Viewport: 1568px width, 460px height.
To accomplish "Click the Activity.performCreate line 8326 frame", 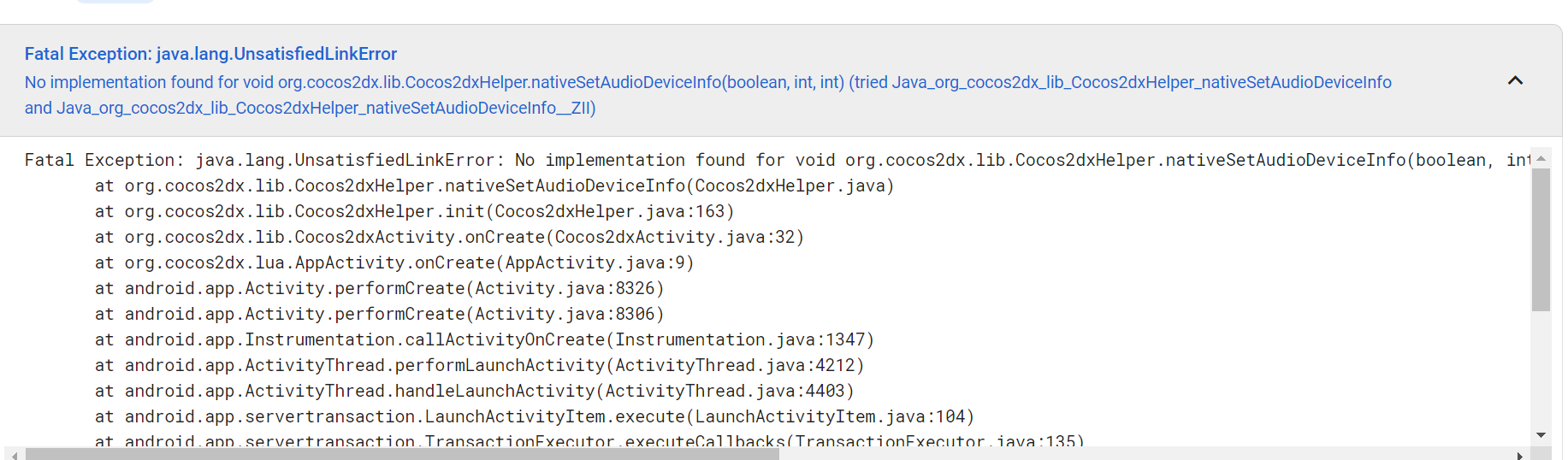I will coord(379,288).
